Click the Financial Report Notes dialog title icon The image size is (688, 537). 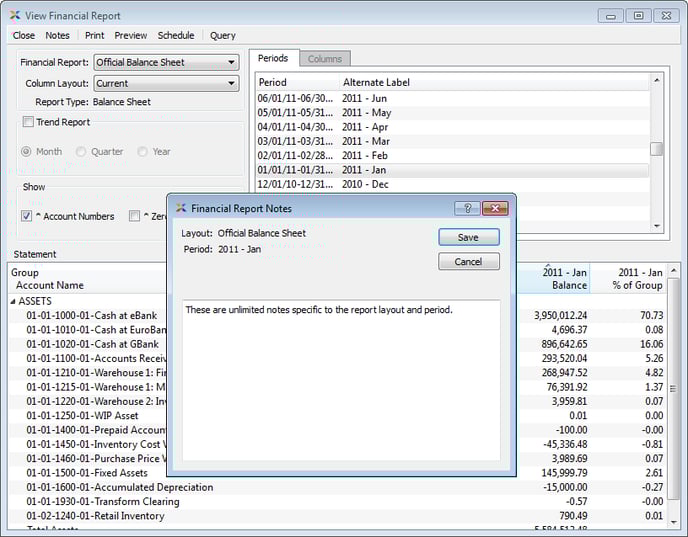pos(181,208)
